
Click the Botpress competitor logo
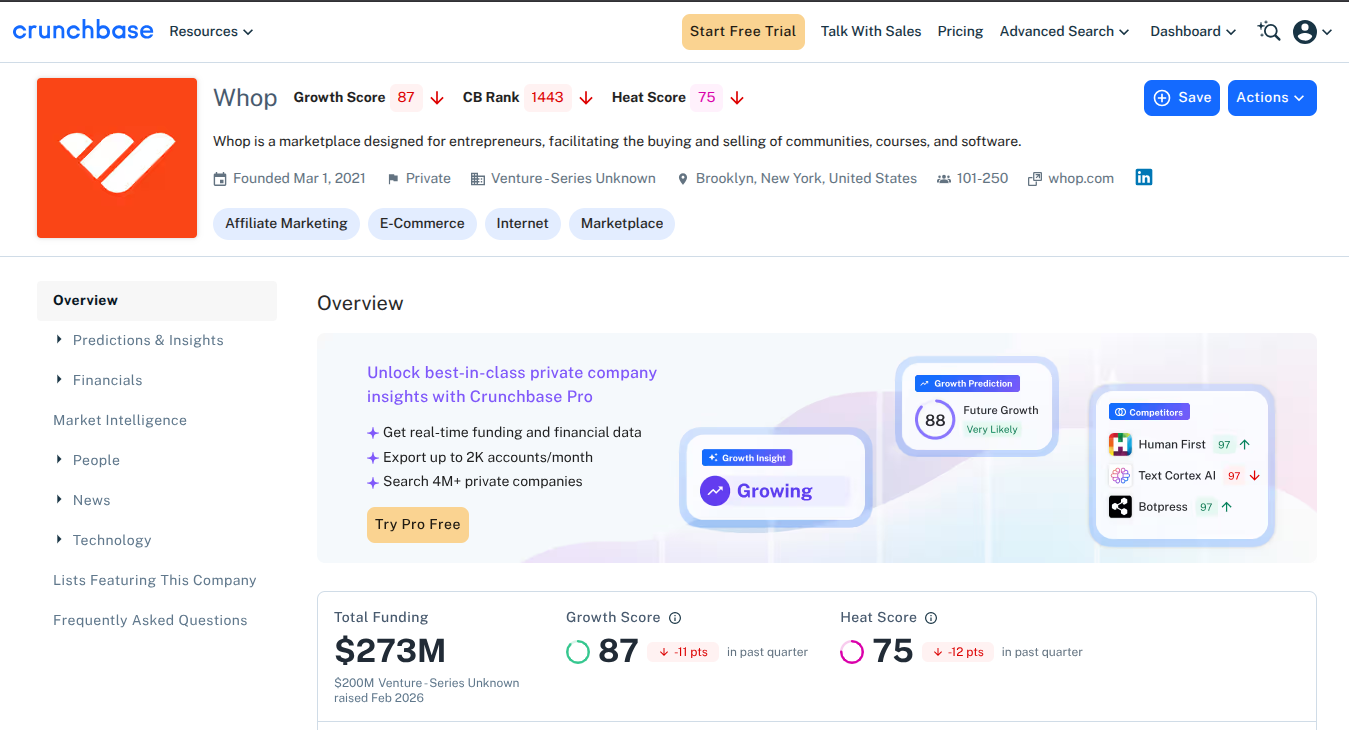(x=1120, y=507)
